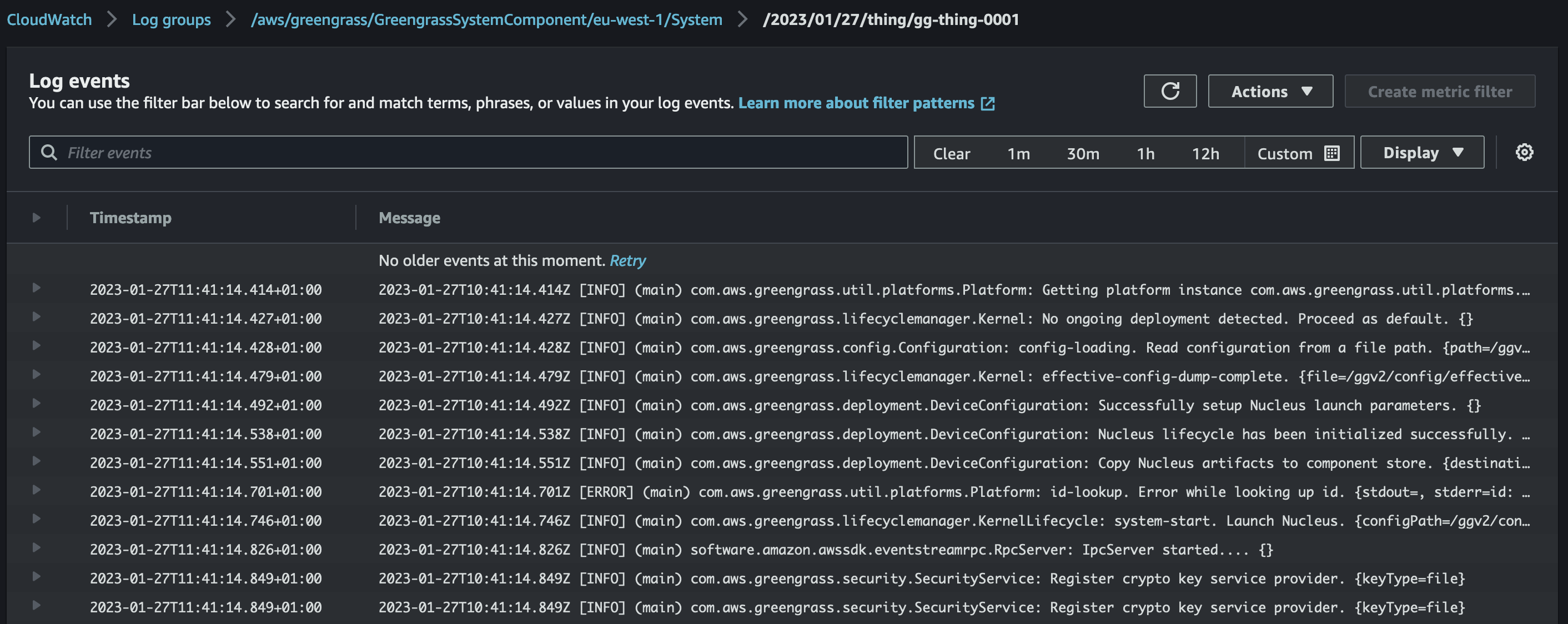Image resolution: width=1568 pixels, height=624 pixels.
Task: Click the Retry link for older events
Action: tap(627, 260)
